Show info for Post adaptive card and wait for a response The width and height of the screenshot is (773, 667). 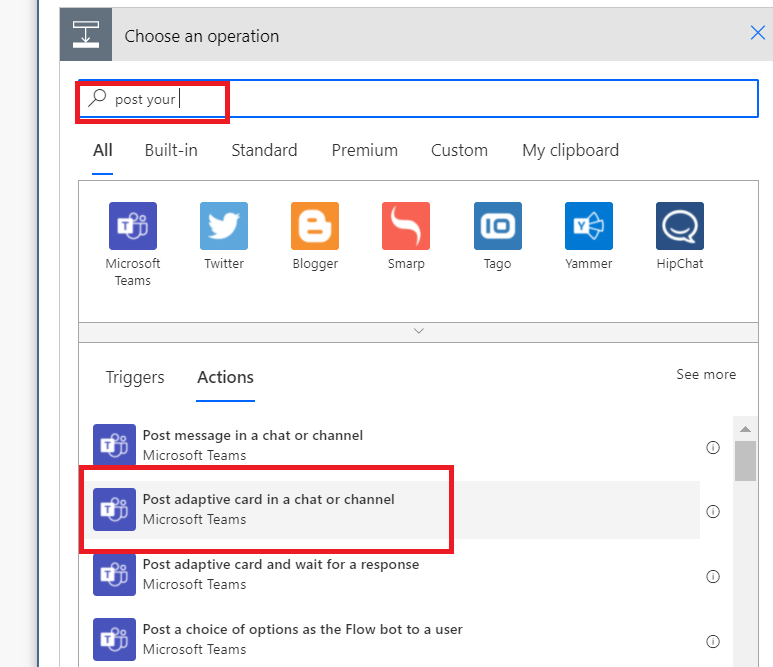[713, 576]
